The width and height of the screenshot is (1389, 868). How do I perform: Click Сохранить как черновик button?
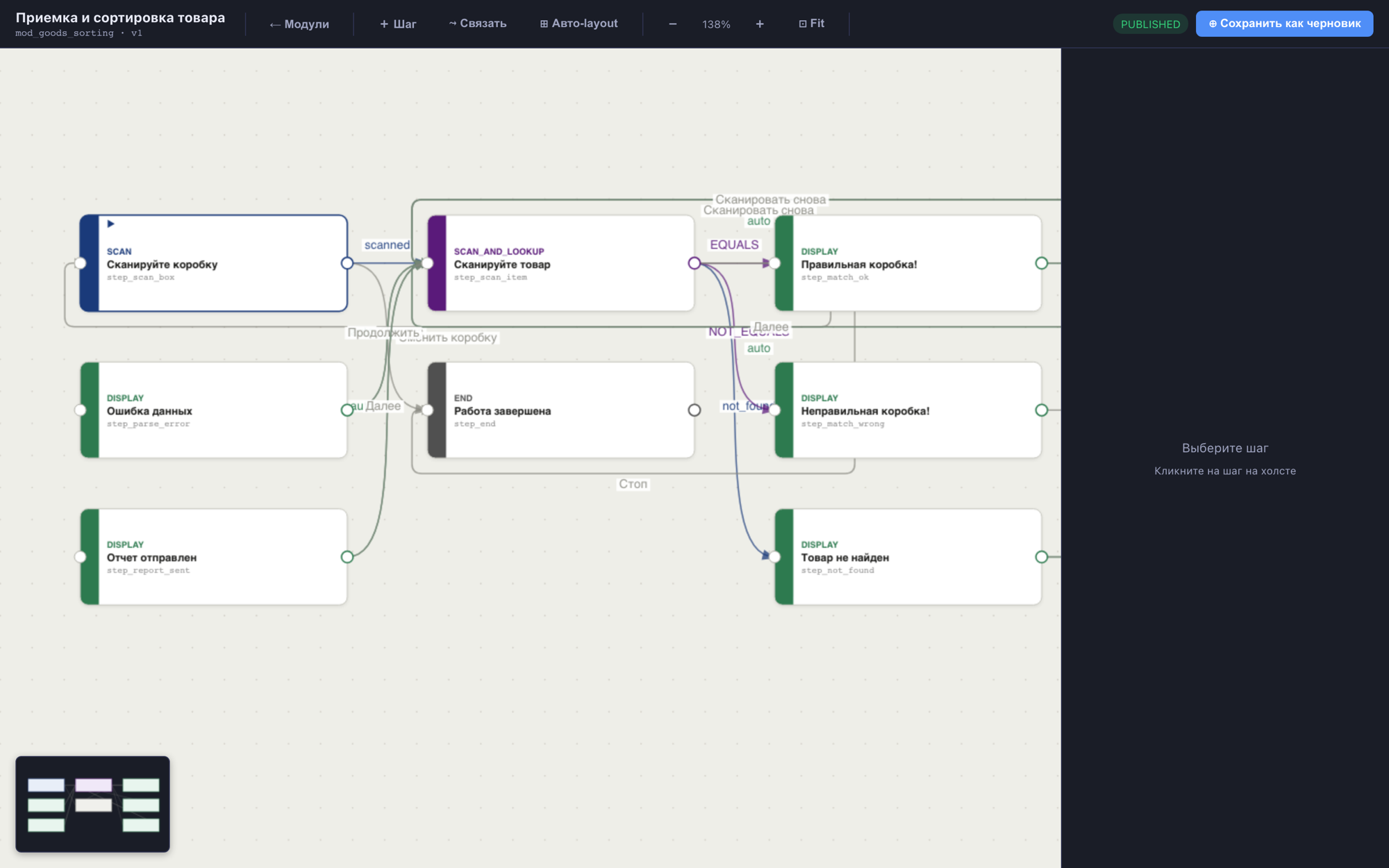point(1284,24)
